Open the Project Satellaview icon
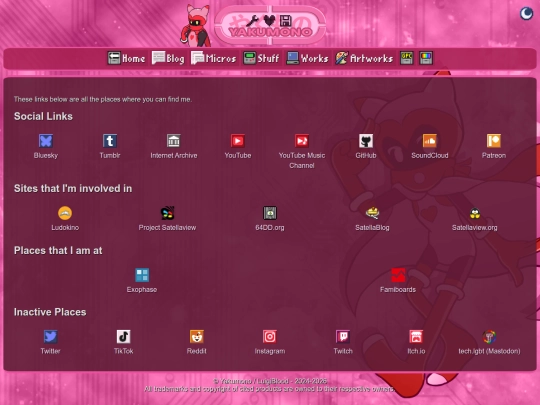Screen dimensions: 540x405 pyautogui.click(x=167, y=213)
